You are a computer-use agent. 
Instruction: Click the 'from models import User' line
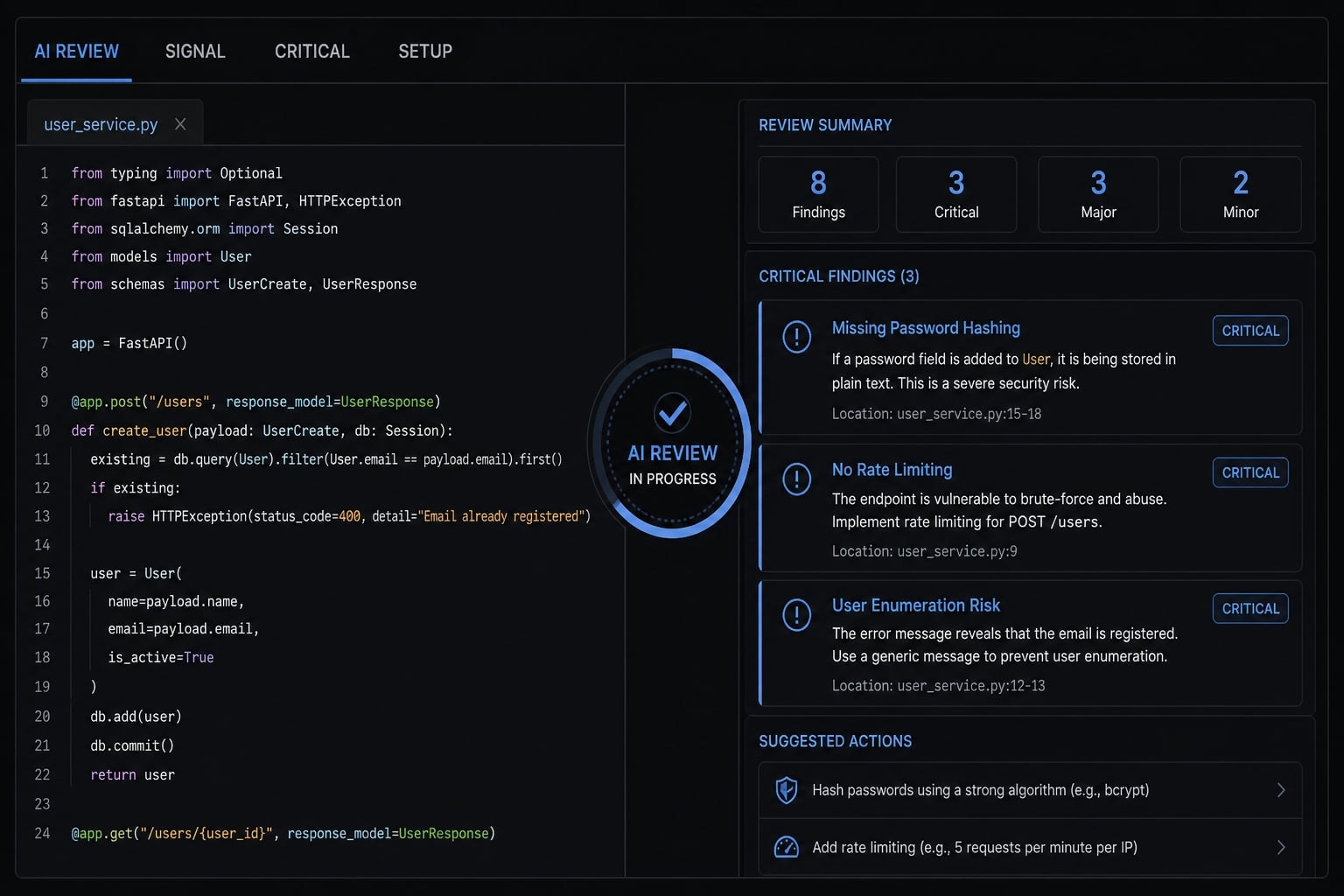161,256
